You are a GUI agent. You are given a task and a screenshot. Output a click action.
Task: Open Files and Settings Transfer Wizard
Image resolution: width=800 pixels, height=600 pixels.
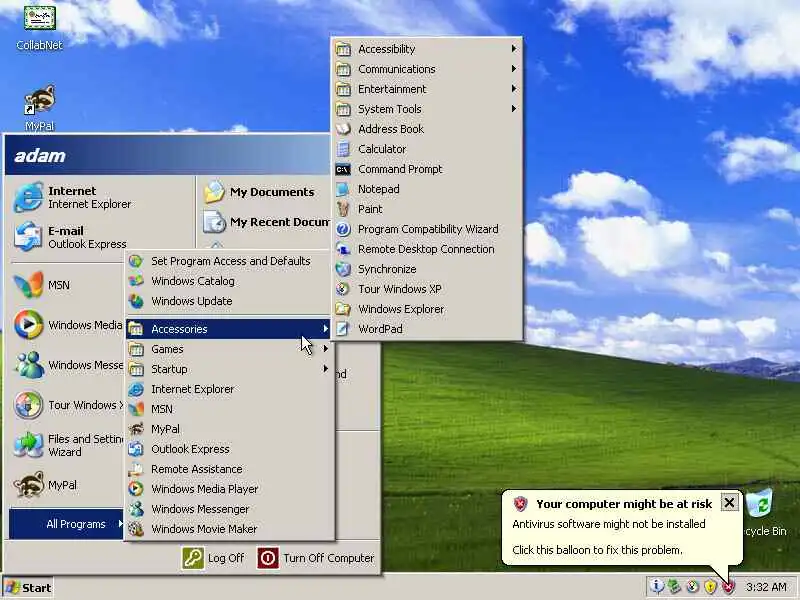coord(66,445)
